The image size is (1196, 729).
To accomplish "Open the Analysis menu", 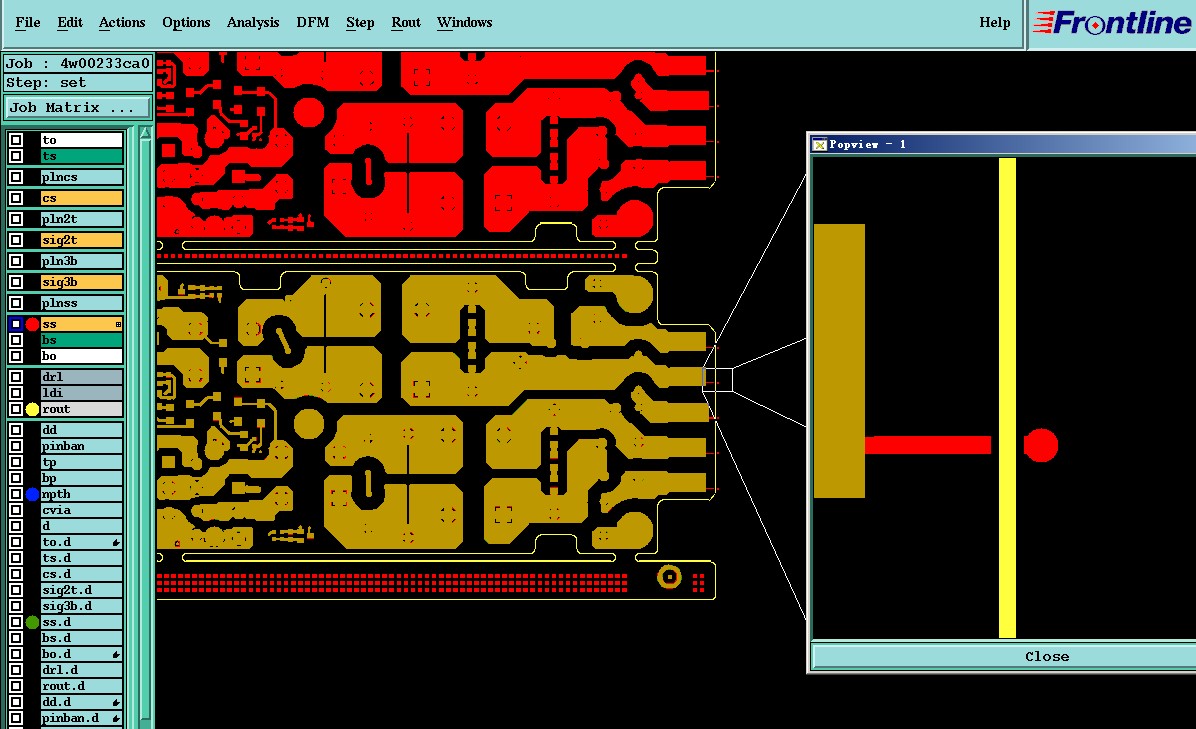I will click(x=253, y=23).
